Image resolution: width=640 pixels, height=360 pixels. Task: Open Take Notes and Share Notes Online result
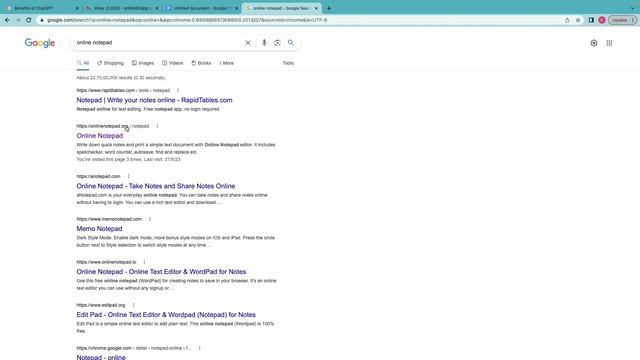(x=156, y=186)
